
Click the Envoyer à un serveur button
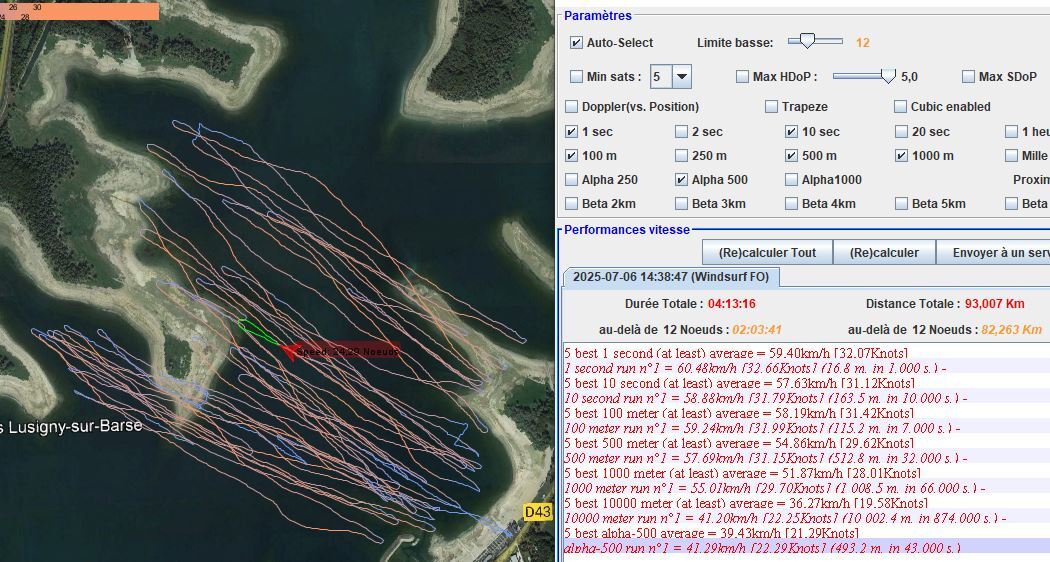tap(993, 253)
